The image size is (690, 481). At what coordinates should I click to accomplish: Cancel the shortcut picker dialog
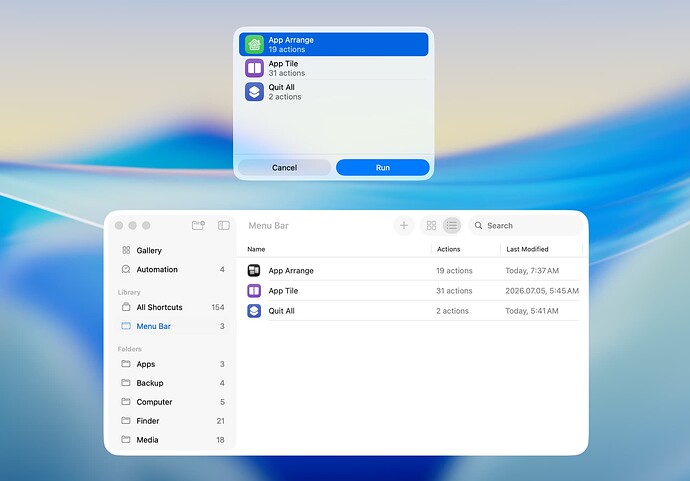click(x=284, y=168)
